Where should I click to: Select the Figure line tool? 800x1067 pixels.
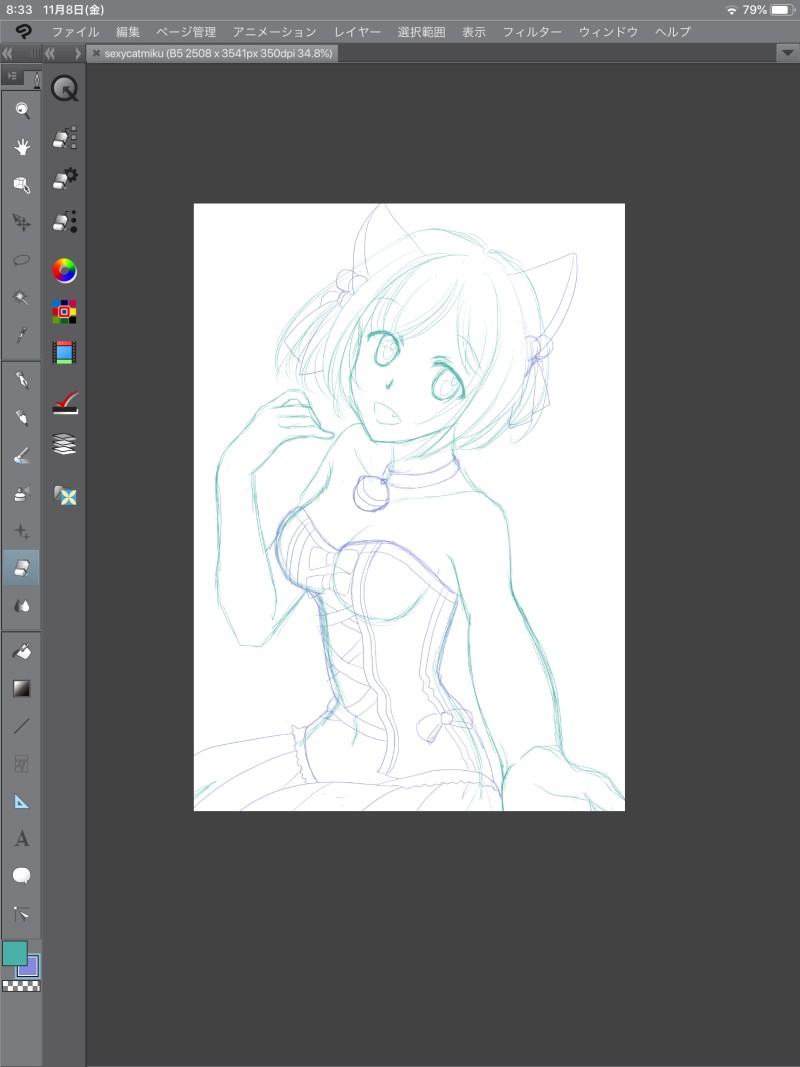coord(22,726)
